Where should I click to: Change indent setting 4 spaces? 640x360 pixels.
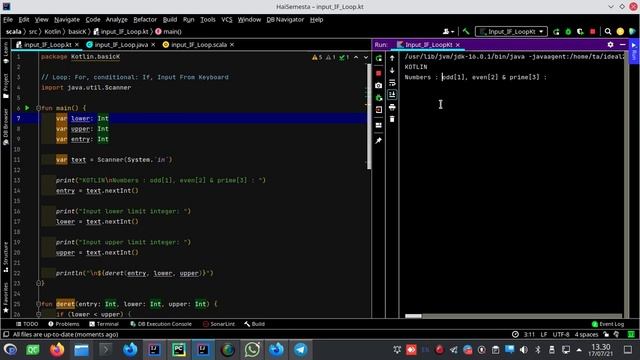point(586,334)
